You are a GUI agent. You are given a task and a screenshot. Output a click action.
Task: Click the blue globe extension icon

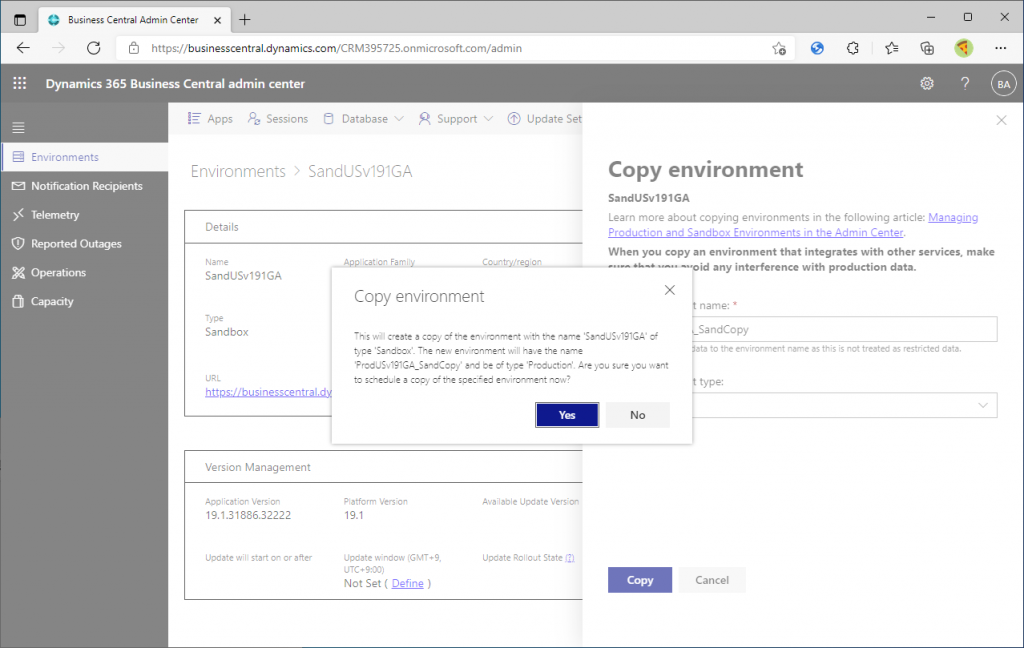[x=817, y=48]
